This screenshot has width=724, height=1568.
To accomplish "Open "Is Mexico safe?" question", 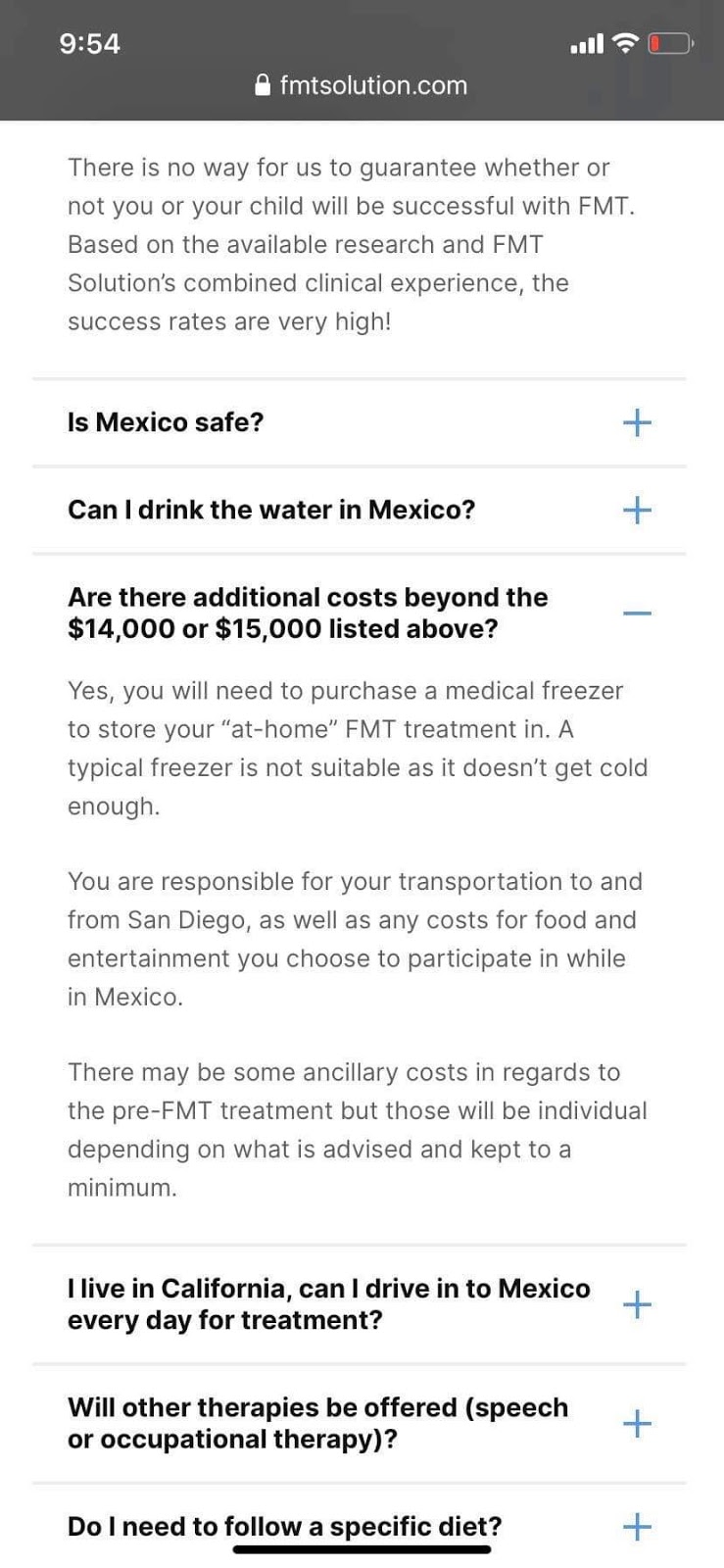I will click(x=166, y=422).
